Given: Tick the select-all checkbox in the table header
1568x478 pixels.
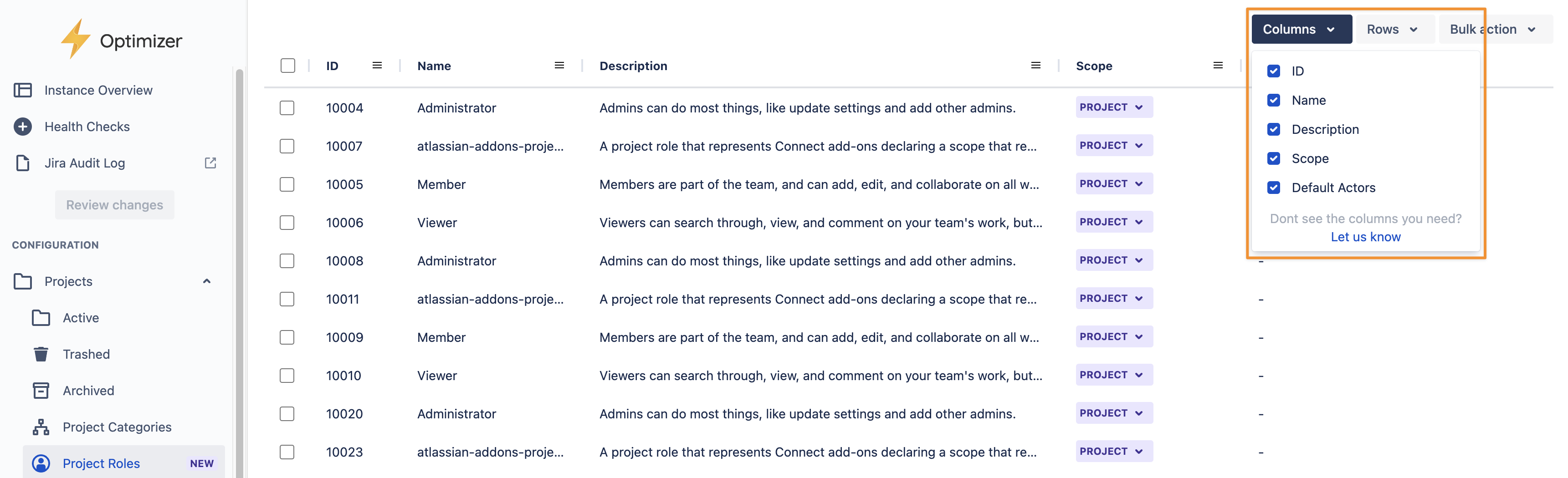Looking at the screenshot, I should pyautogui.click(x=288, y=66).
